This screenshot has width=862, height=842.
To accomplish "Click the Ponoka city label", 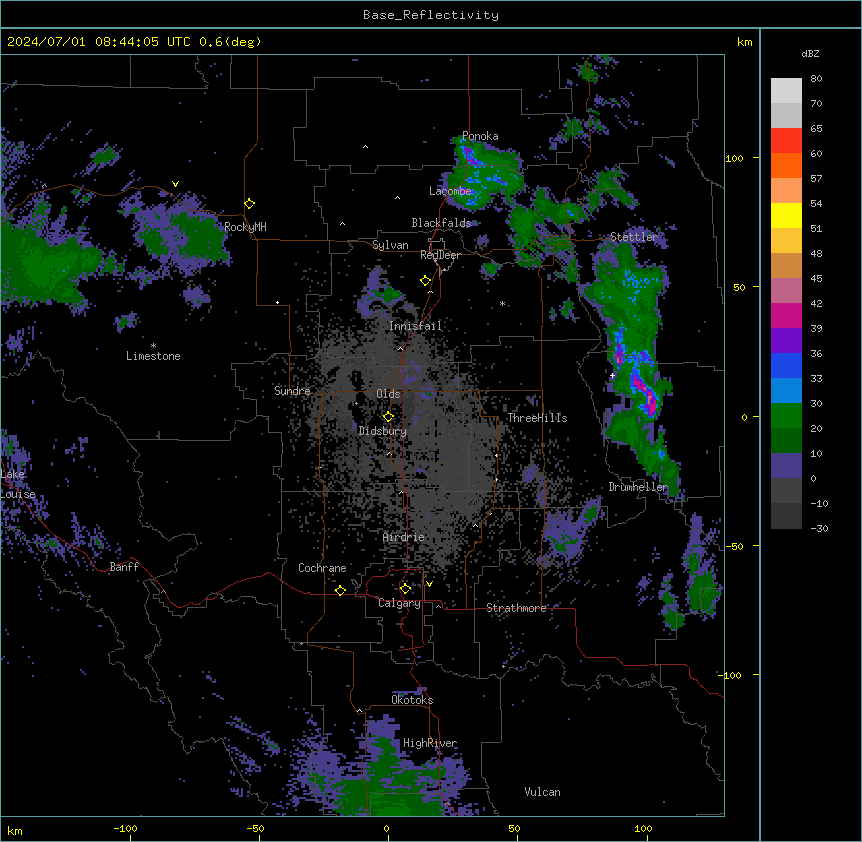I will tap(480, 136).
